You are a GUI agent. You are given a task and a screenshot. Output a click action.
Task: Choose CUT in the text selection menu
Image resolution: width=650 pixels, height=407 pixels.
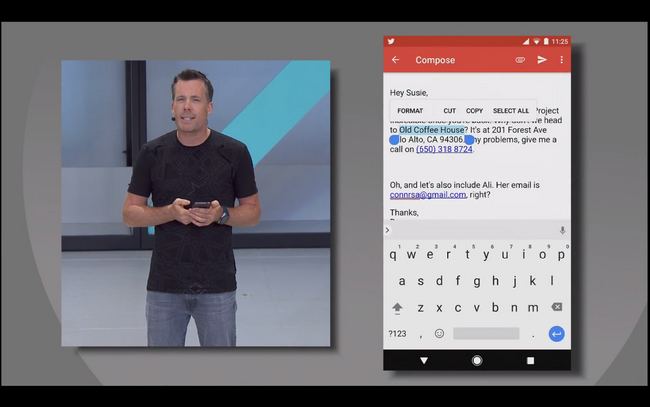(449, 111)
